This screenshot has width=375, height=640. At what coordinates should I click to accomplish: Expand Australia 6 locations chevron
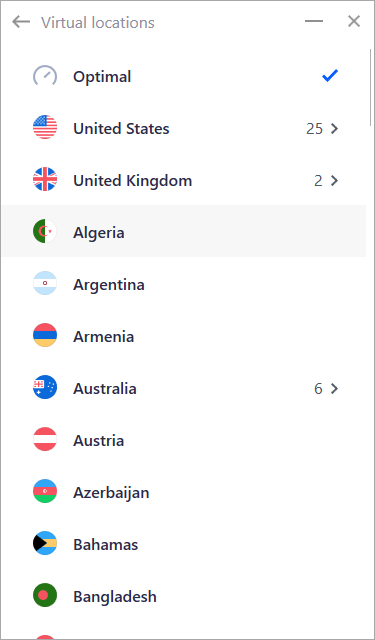[x=335, y=389]
